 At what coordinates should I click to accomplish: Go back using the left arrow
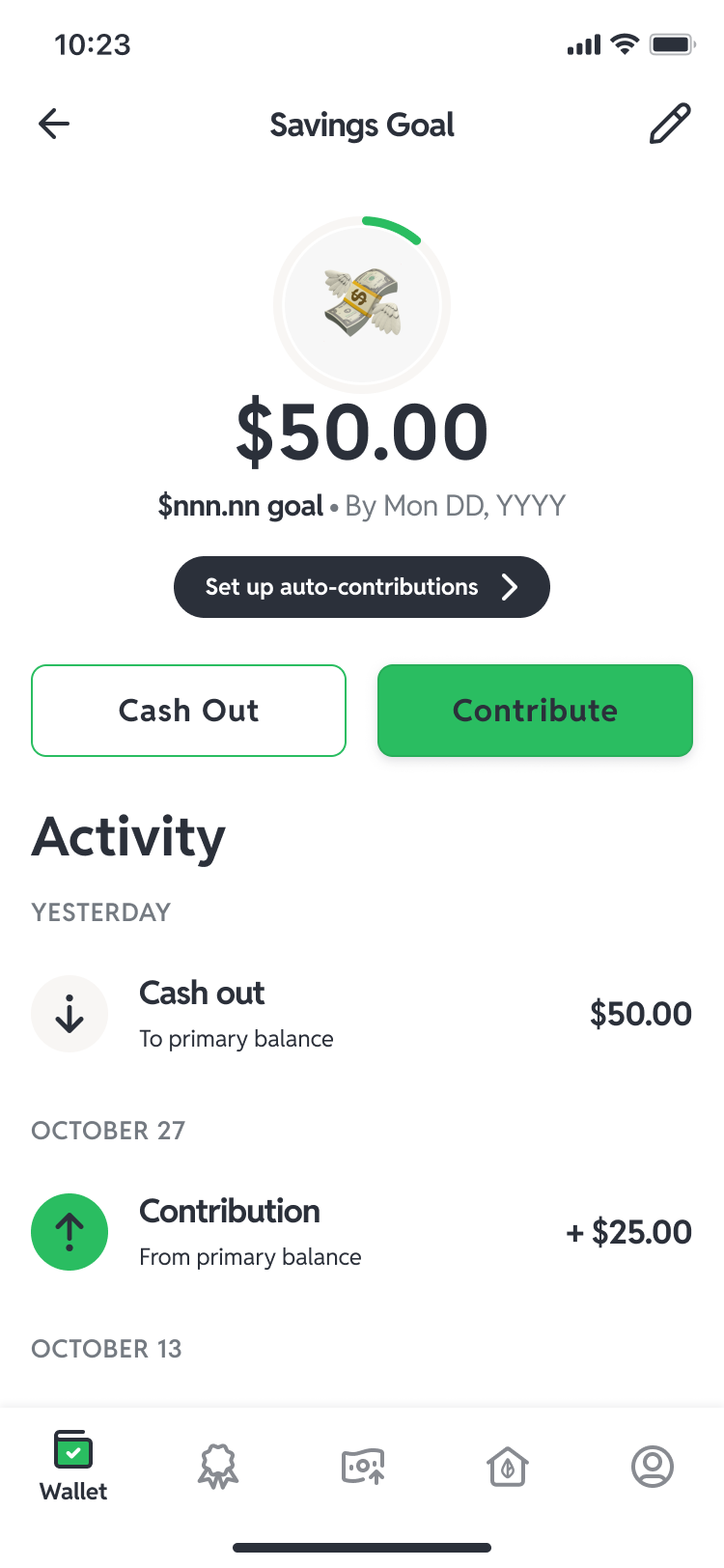(54, 124)
